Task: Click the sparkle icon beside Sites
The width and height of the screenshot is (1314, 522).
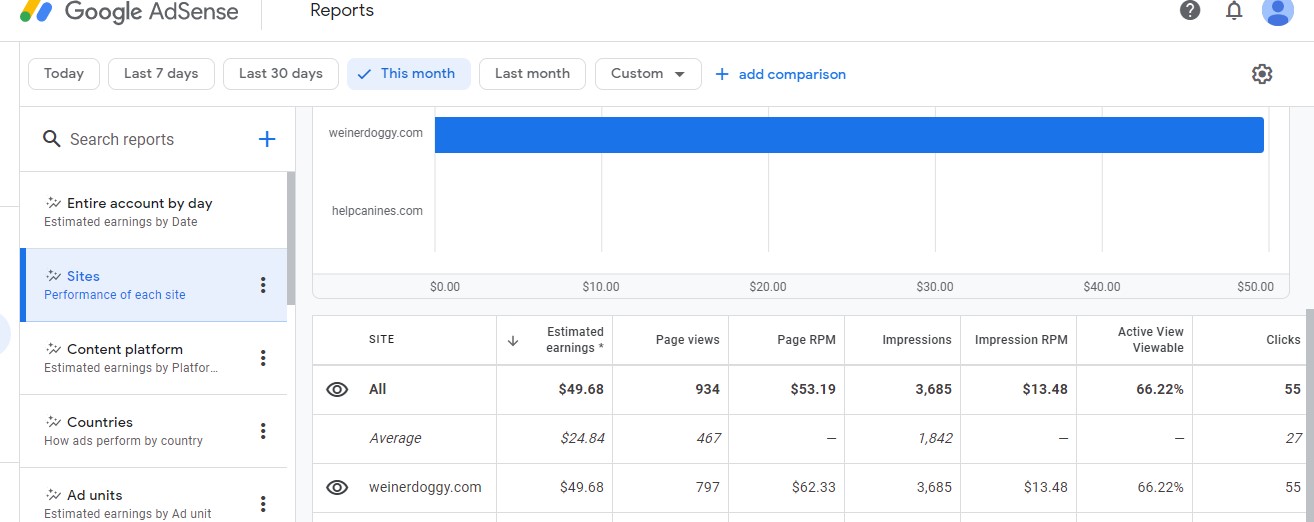Action: tap(53, 276)
